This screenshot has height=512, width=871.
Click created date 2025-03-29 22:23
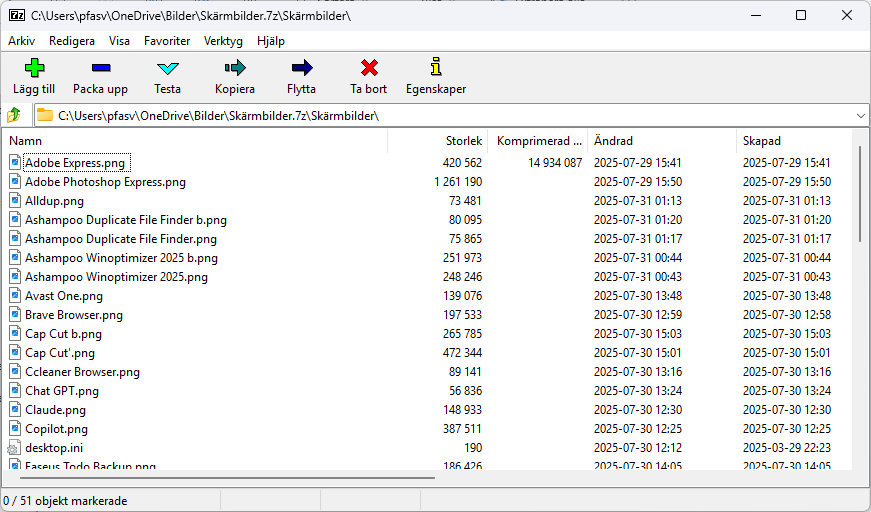[787, 448]
